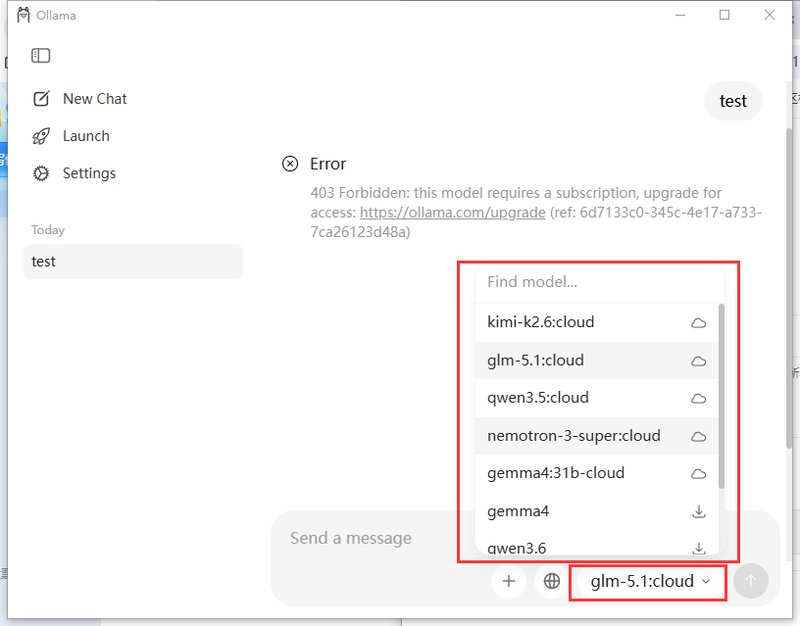The width and height of the screenshot is (800, 626).
Task: Click cloud icon beside nemotron-3-super:cloud
Action: (698, 437)
